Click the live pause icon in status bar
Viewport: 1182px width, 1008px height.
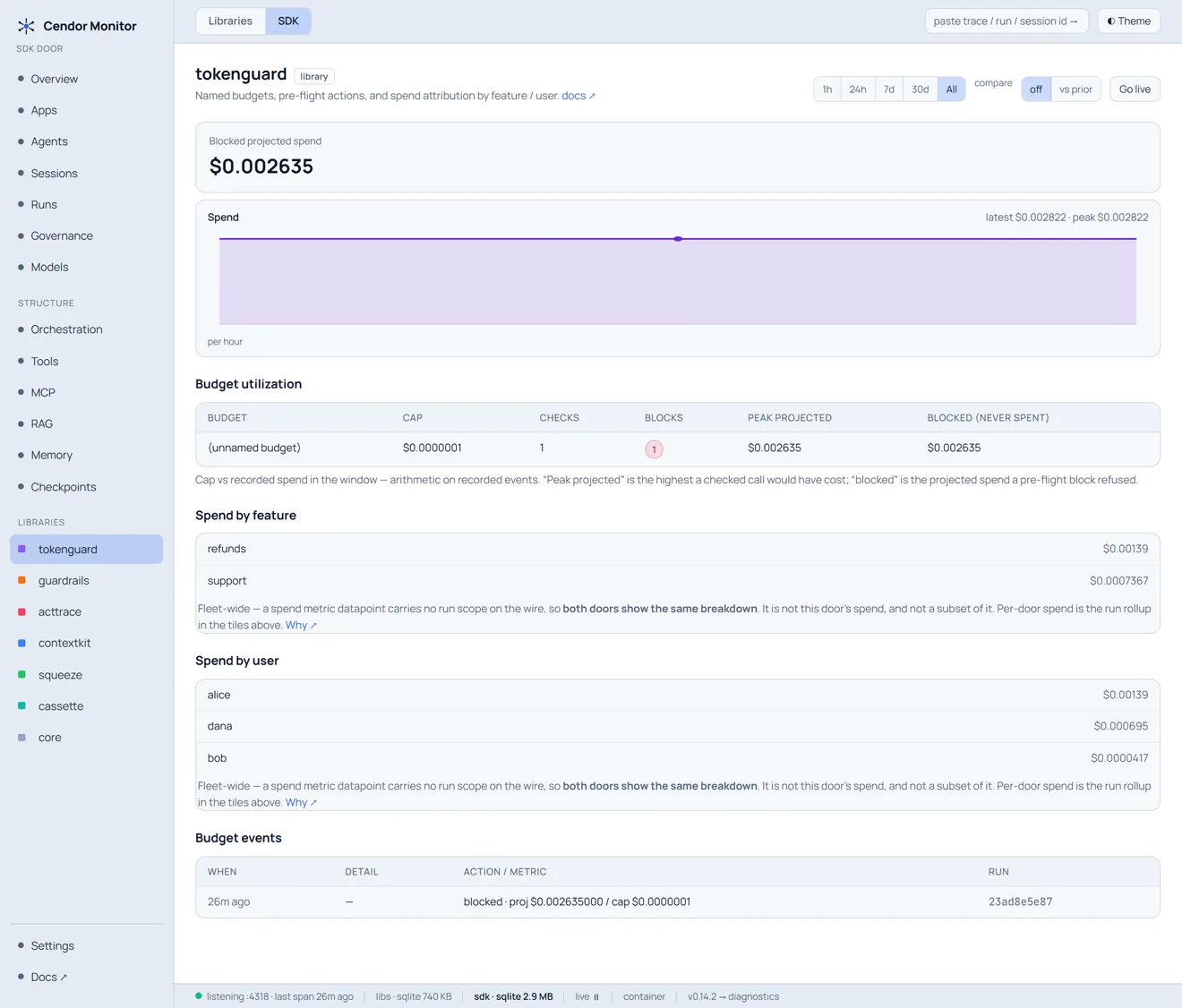click(596, 996)
